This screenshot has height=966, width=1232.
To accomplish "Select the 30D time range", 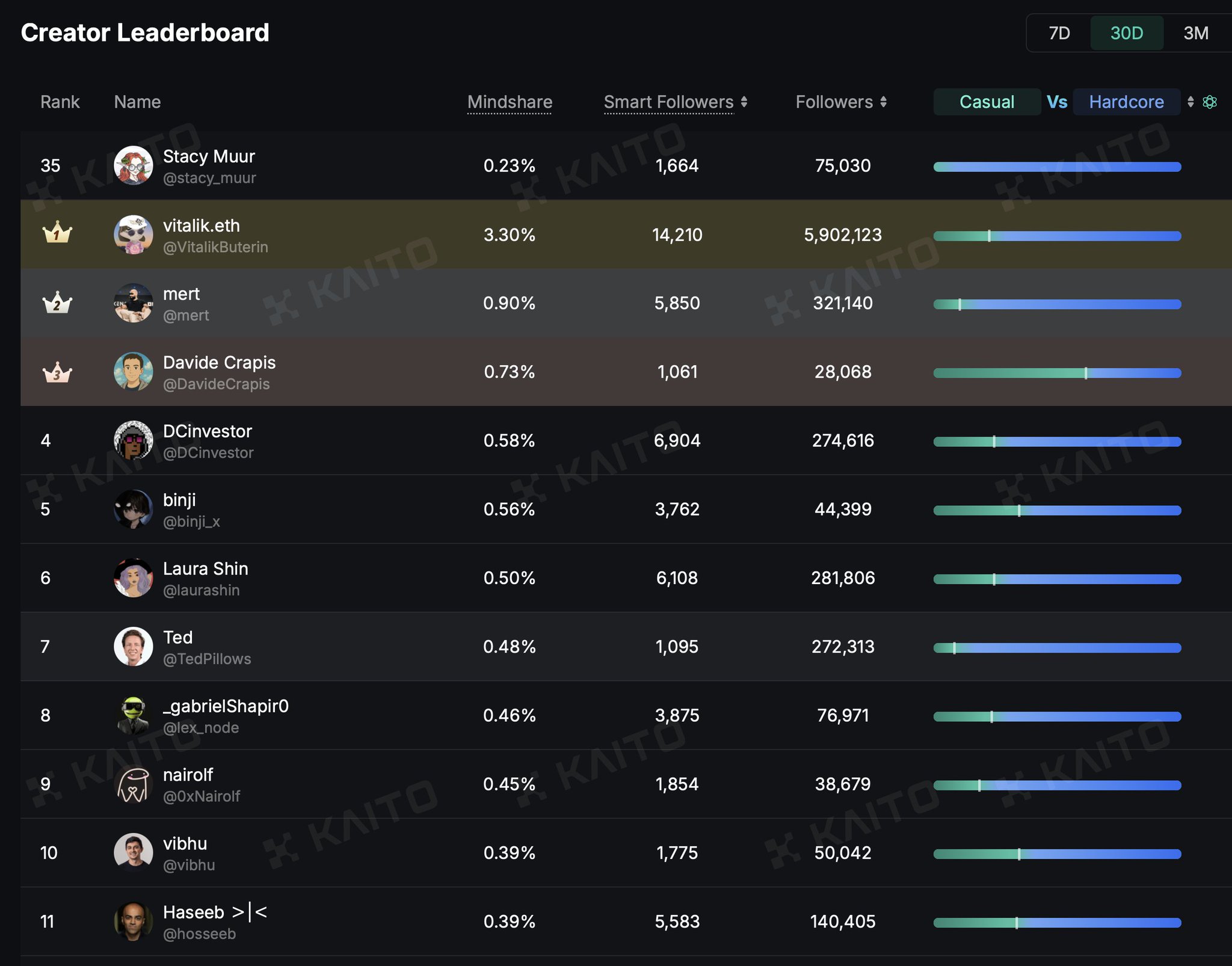I will pyautogui.click(x=1126, y=33).
